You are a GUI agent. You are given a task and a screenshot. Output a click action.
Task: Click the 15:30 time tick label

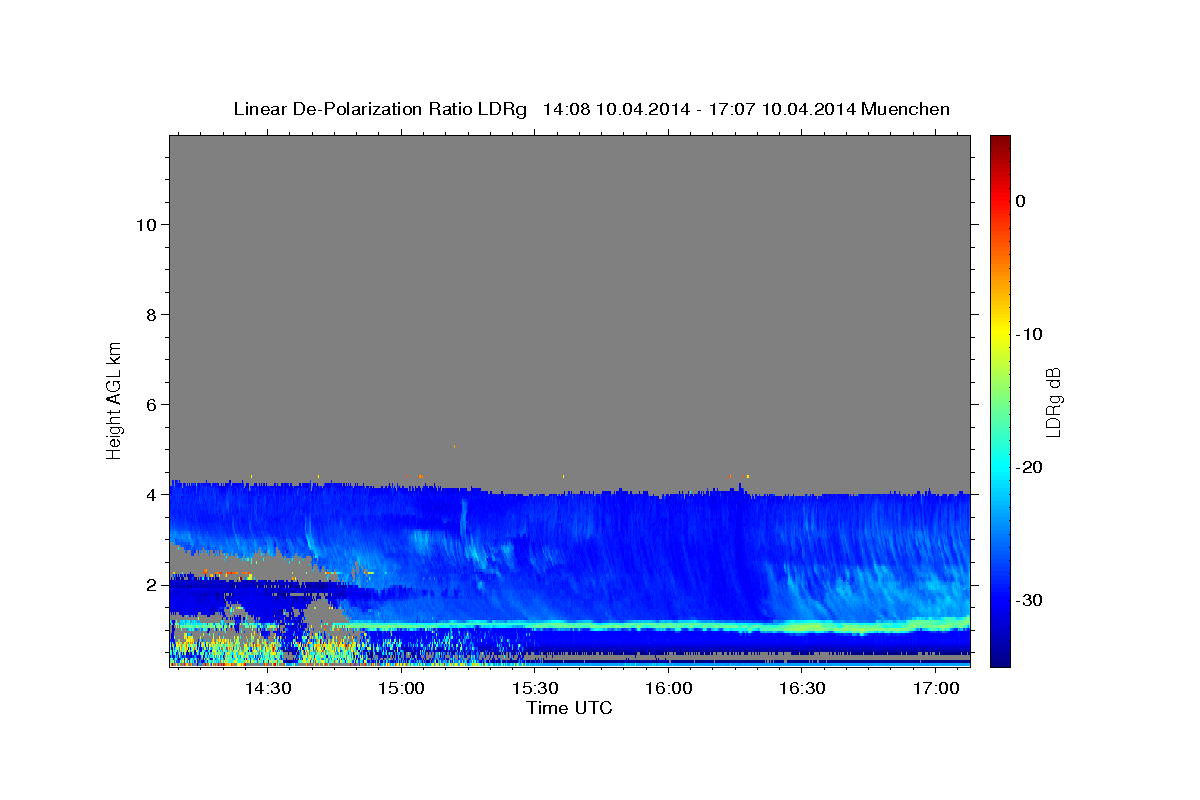535,689
